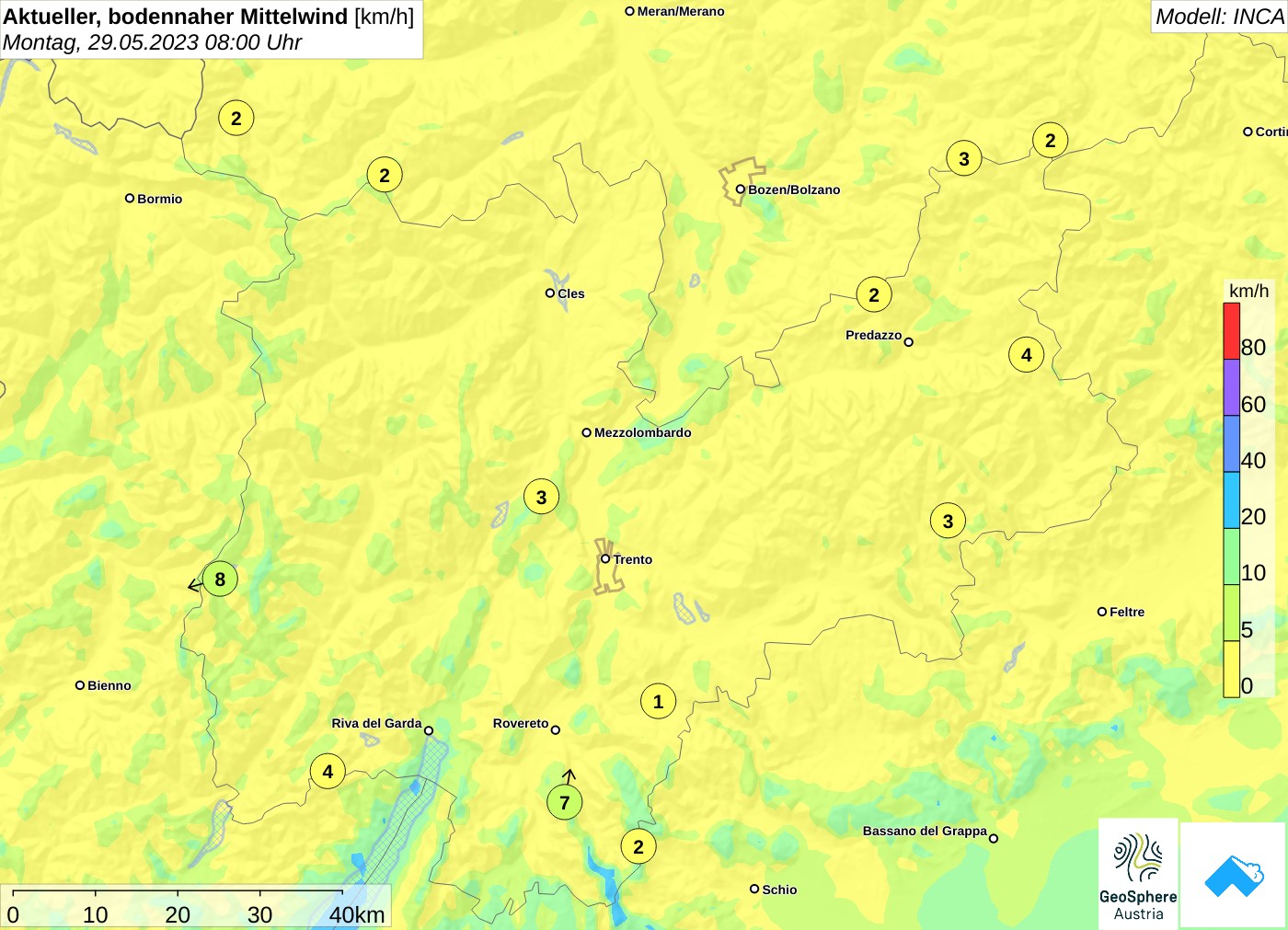Click the 'km/h' legend heading
The image size is (1288, 930).
[1248, 291]
